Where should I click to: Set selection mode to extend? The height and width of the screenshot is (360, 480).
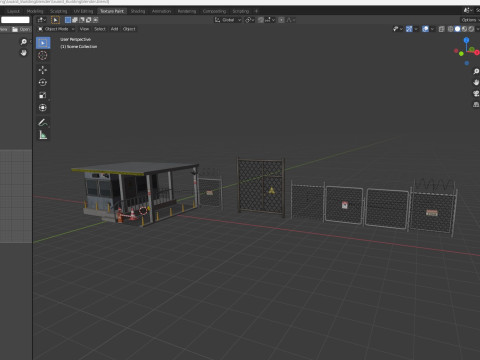tap(75, 20)
